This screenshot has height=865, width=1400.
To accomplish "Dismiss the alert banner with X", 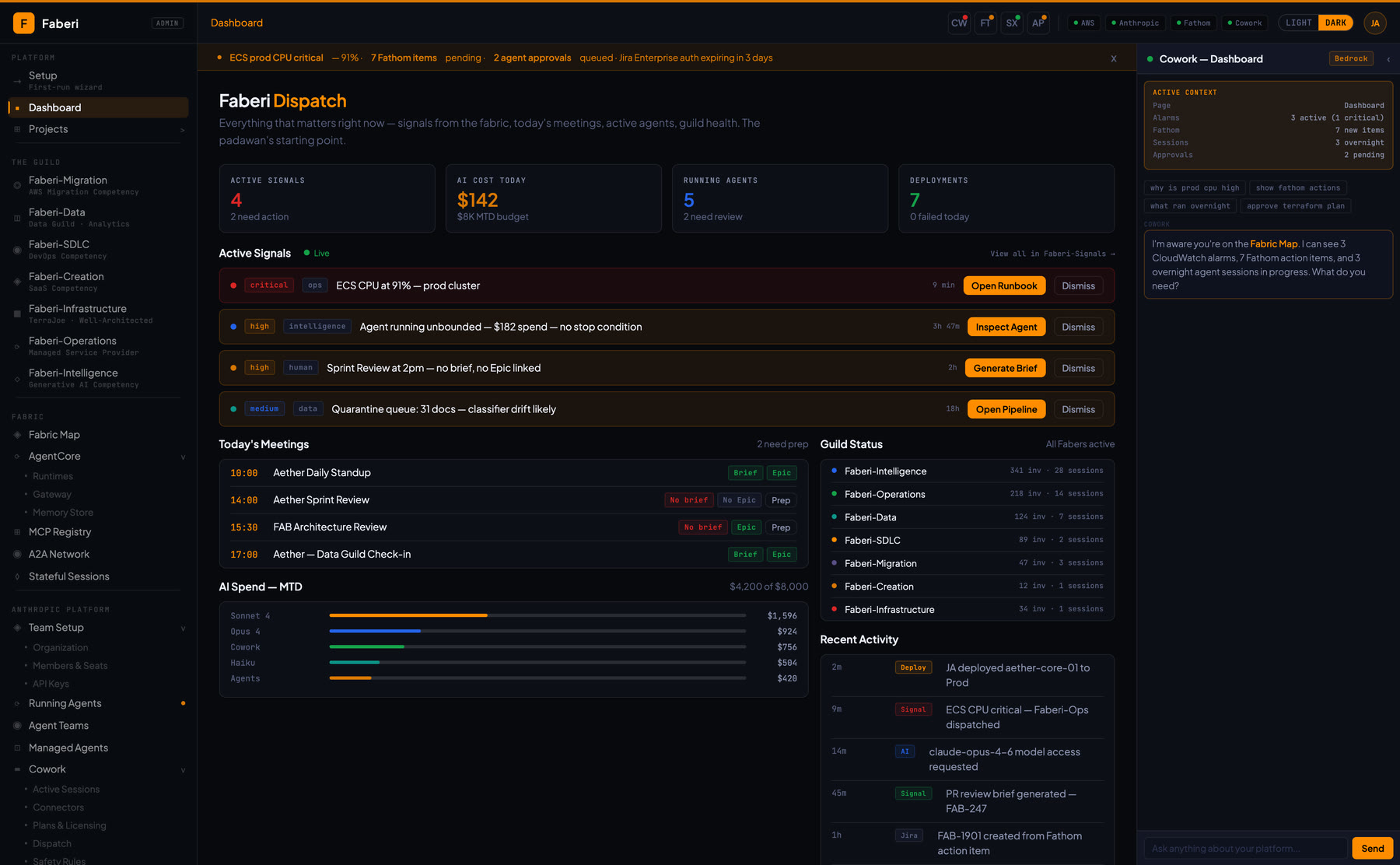I will (1114, 58).
